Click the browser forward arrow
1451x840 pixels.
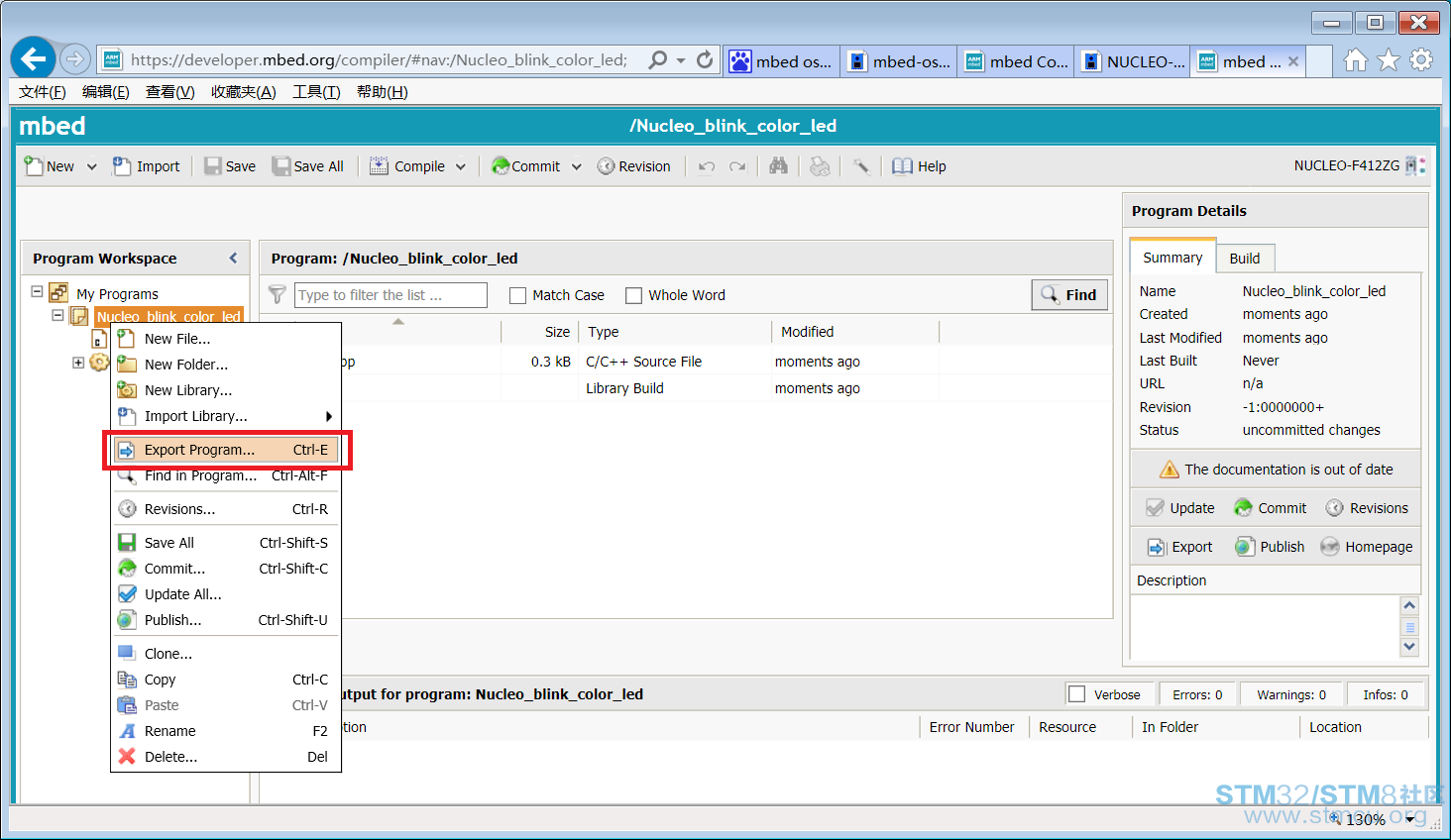pos(75,59)
